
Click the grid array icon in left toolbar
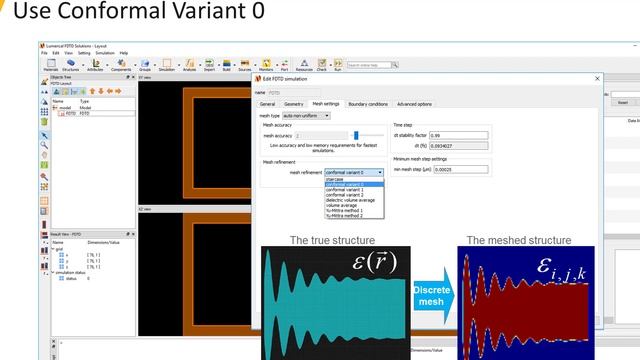click(x=44, y=111)
